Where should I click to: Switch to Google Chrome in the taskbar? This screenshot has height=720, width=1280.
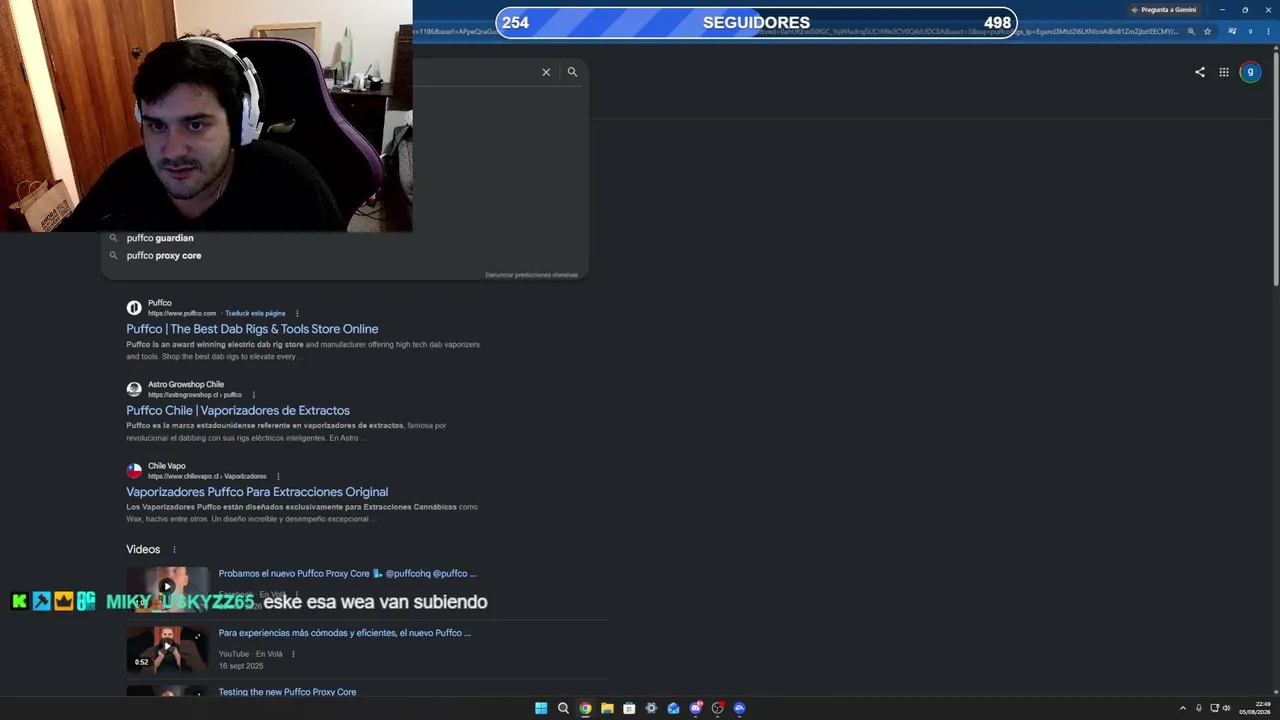point(585,708)
